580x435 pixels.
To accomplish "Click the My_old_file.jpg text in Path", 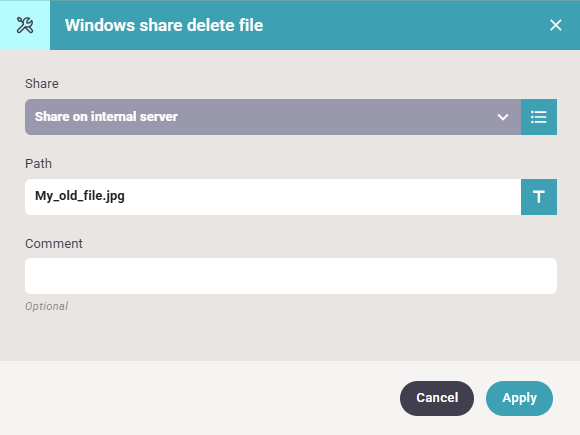I will 80,196.
